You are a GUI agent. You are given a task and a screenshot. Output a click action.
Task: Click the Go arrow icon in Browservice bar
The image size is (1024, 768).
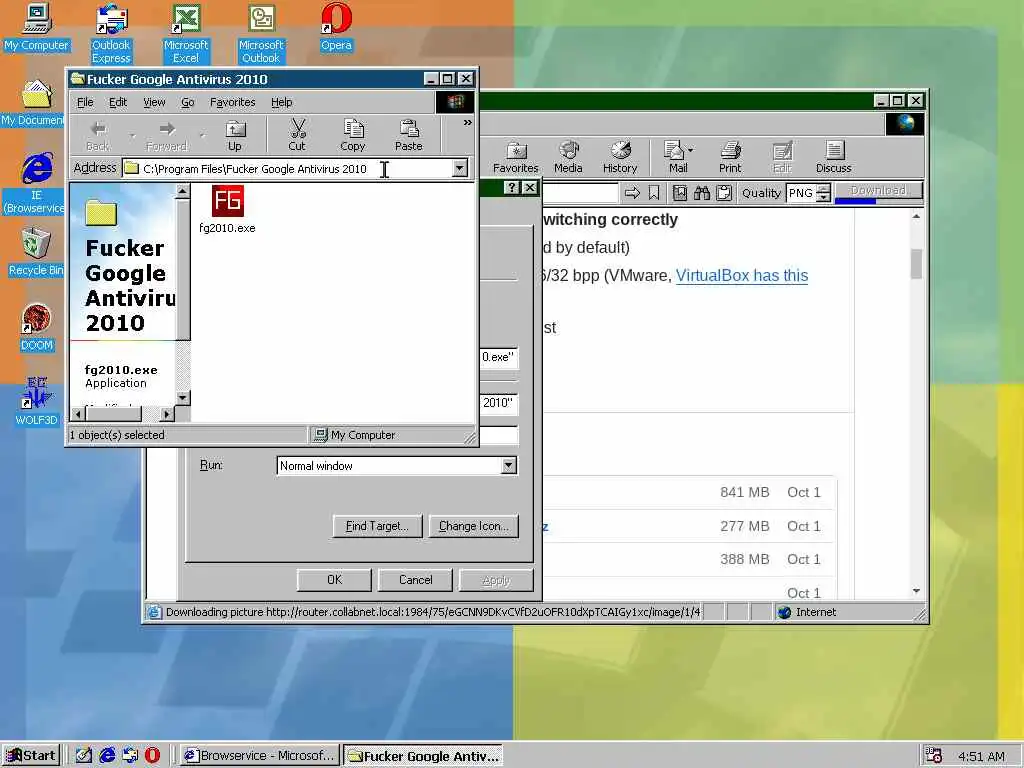tap(632, 193)
